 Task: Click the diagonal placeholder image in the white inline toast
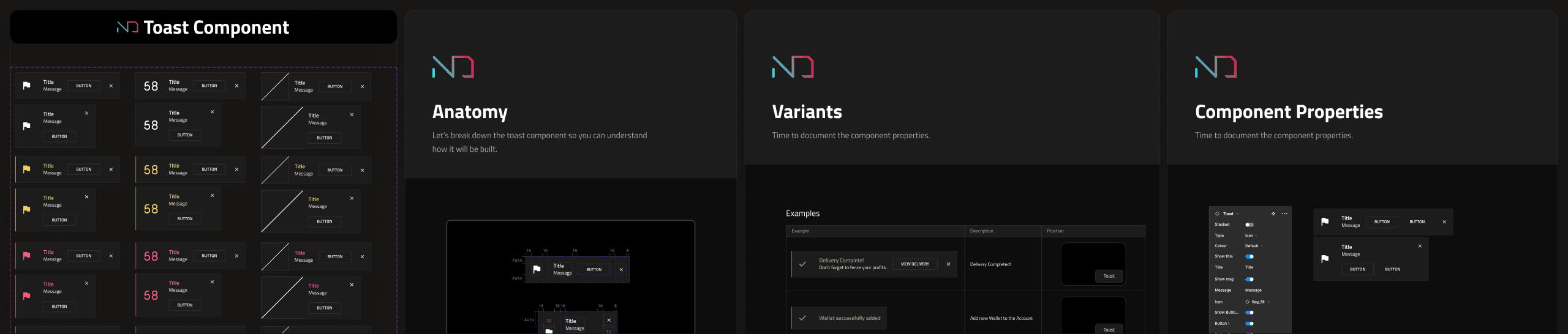point(275,86)
